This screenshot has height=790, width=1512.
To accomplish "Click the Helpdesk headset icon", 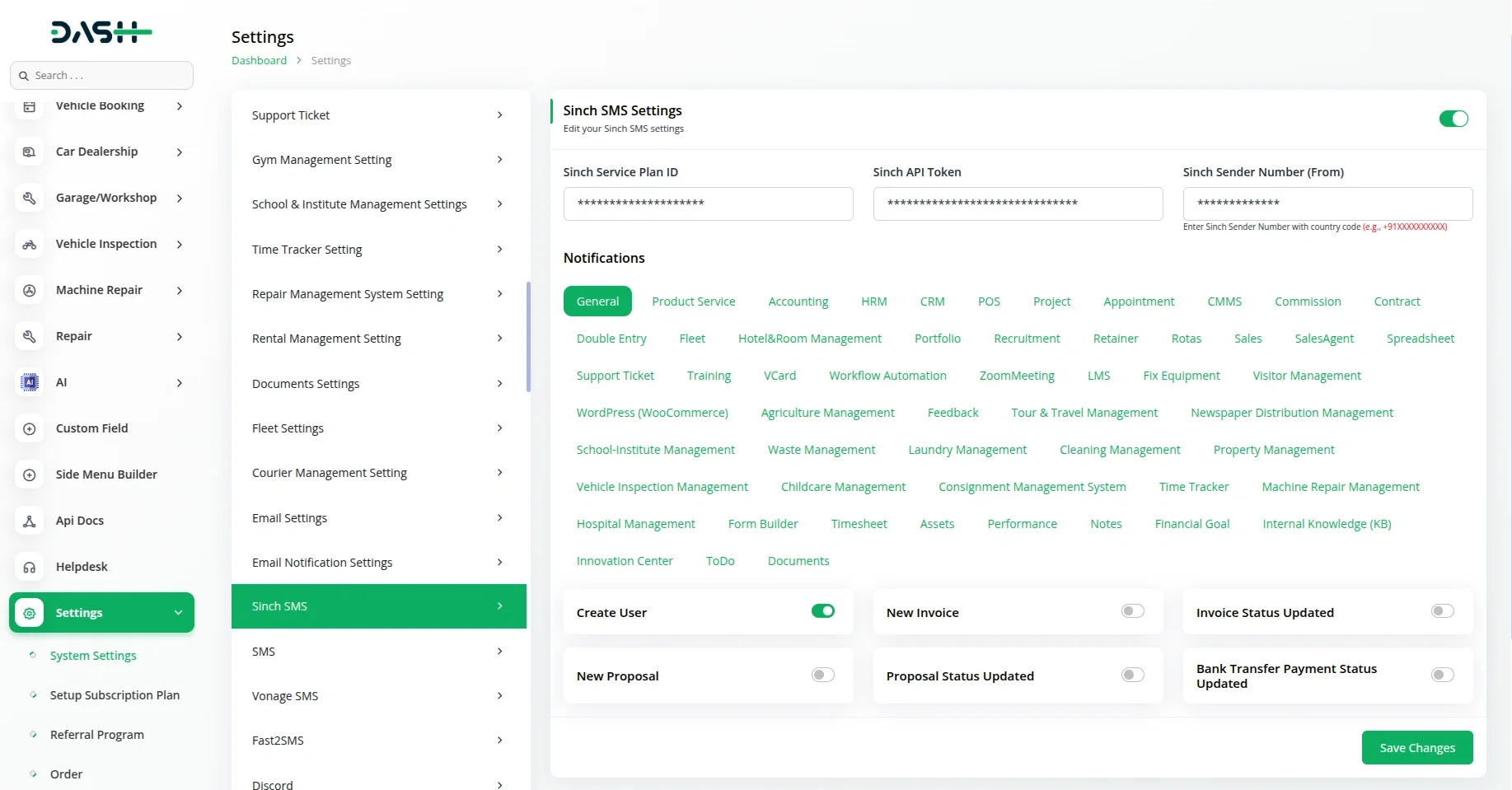I will 30,567.
